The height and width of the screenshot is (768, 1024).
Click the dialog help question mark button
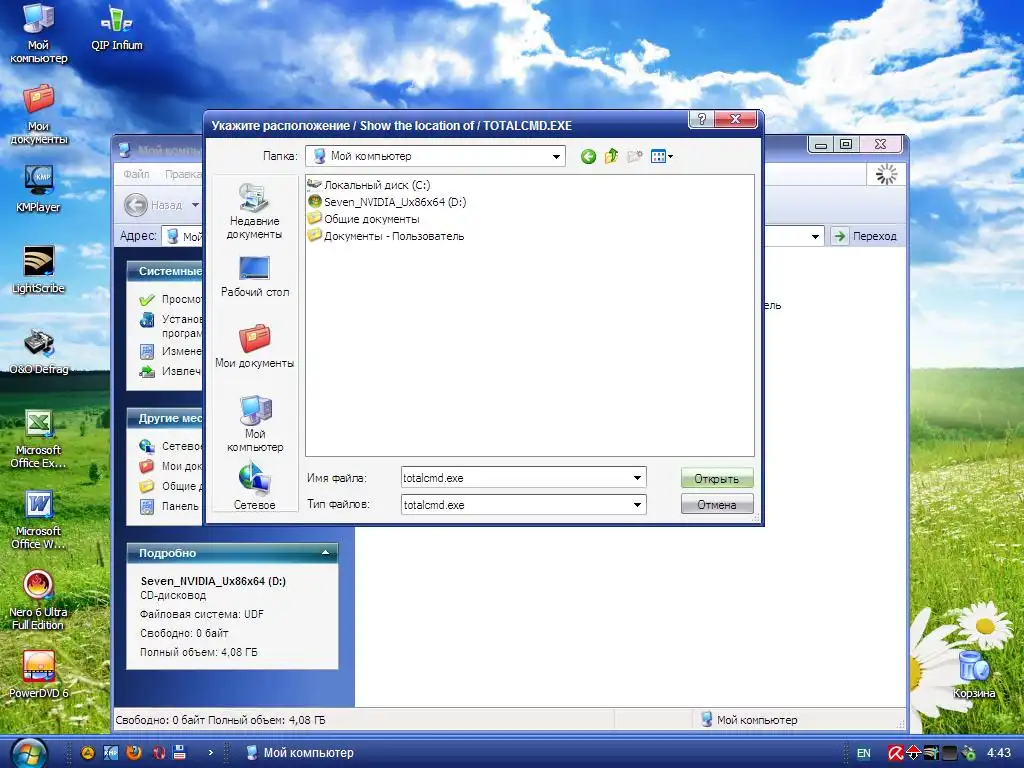click(x=702, y=119)
